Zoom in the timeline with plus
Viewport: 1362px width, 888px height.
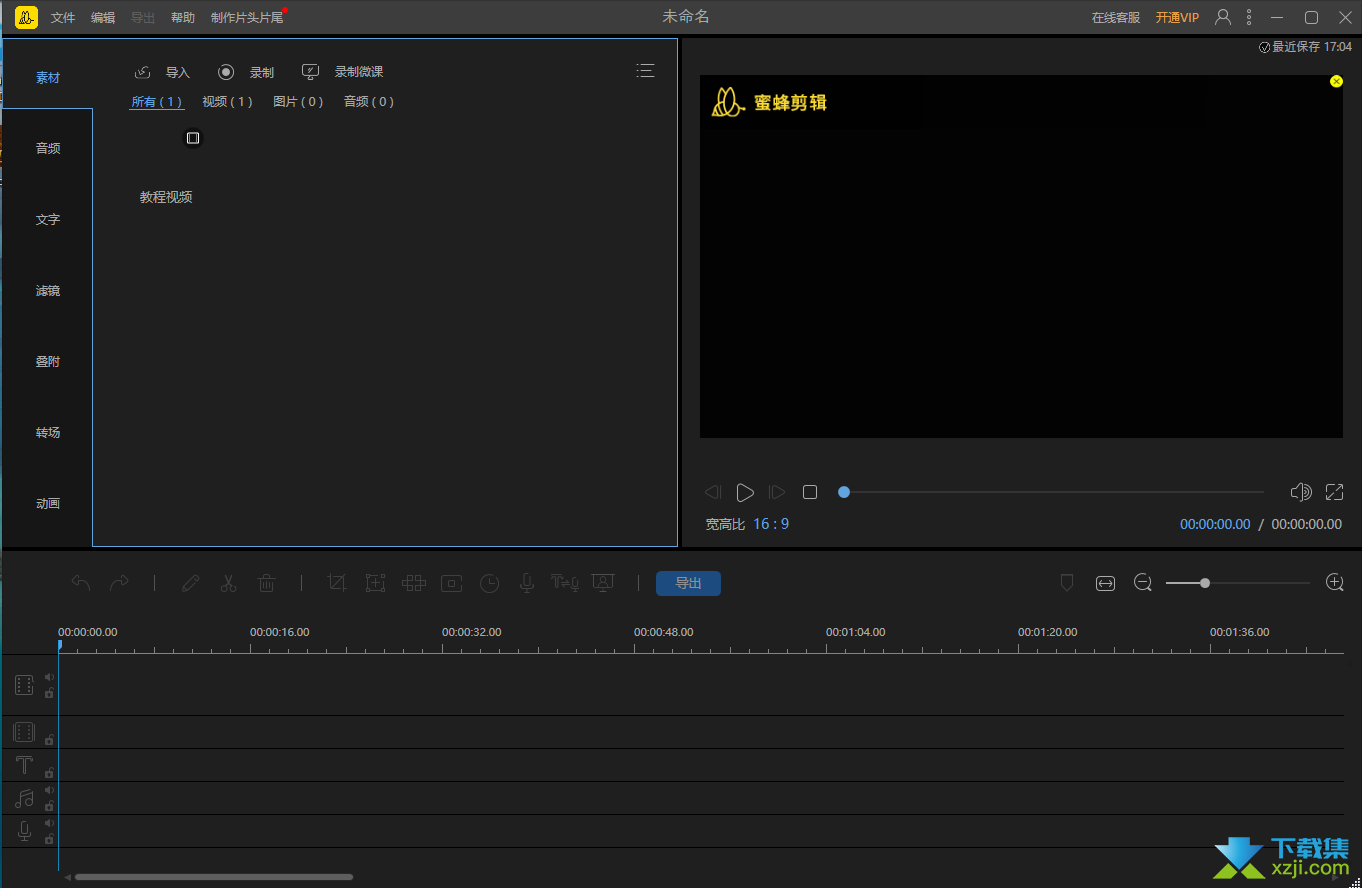[x=1334, y=582]
